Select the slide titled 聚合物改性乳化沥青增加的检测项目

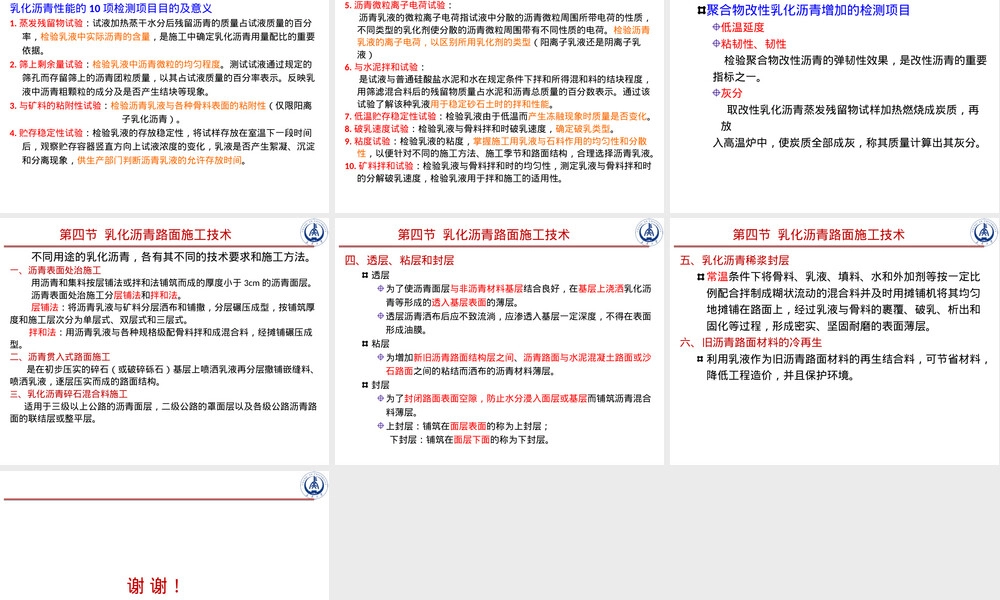coord(834,106)
